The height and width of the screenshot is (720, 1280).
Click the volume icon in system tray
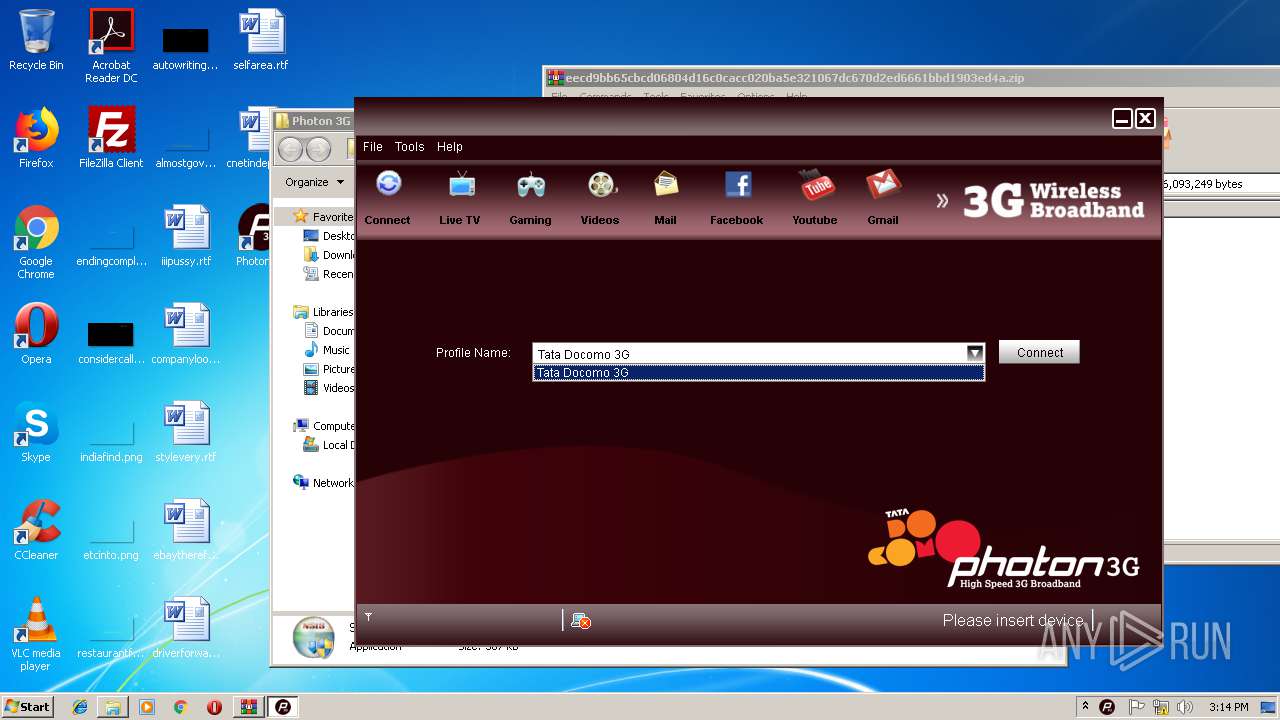click(1185, 706)
